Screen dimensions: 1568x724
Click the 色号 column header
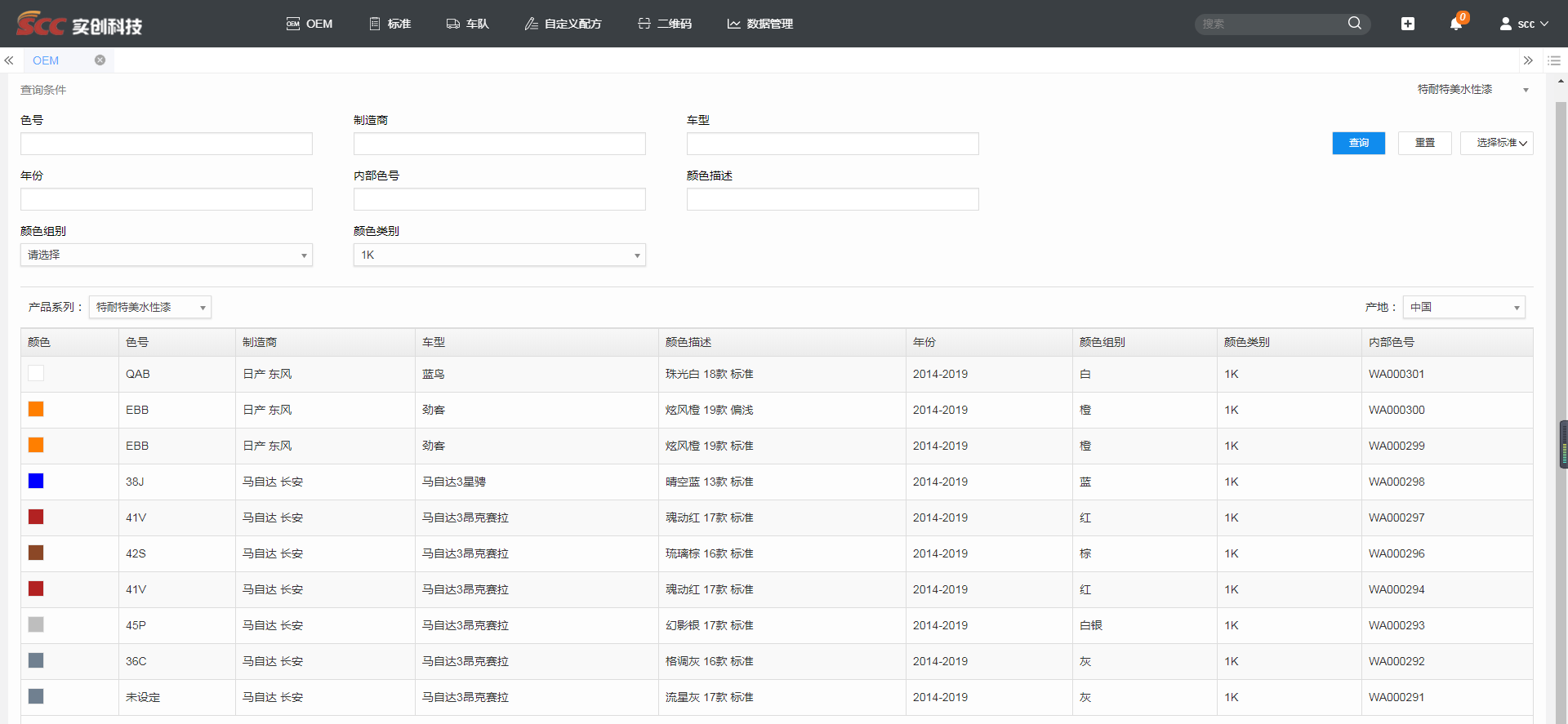177,342
